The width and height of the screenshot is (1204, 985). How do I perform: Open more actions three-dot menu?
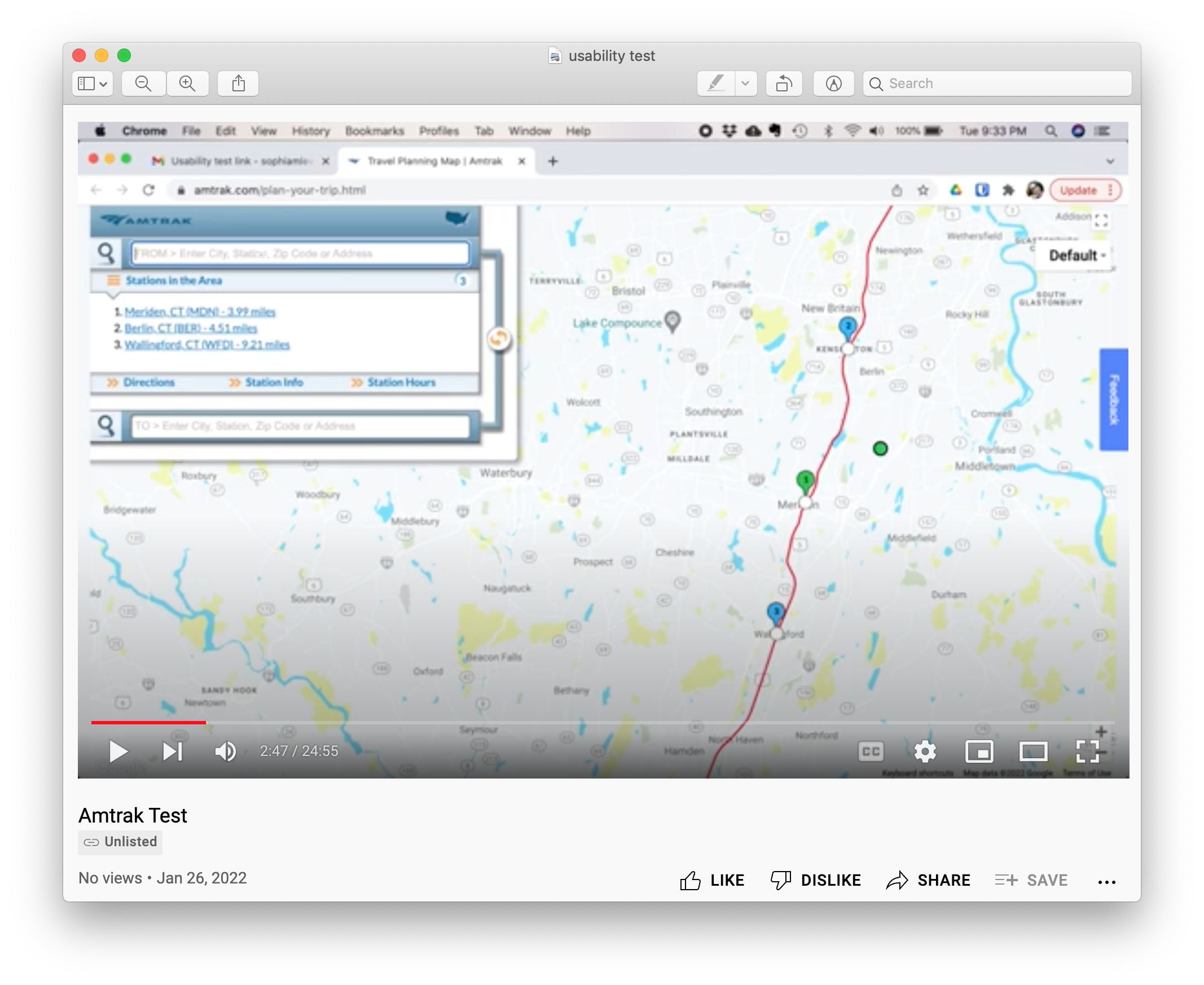click(x=1106, y=882)
